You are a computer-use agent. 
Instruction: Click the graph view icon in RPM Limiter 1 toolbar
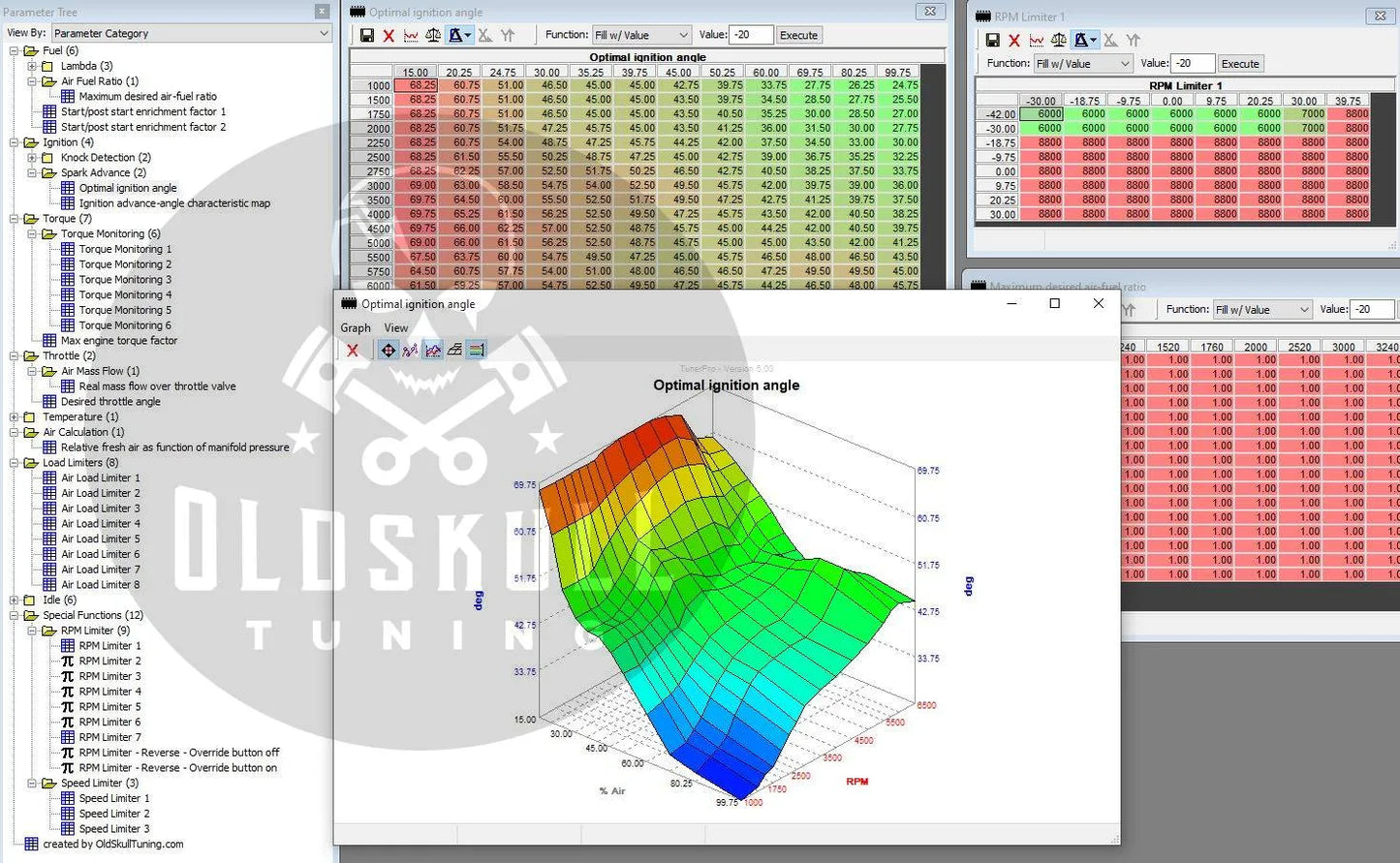point(1037,41)
